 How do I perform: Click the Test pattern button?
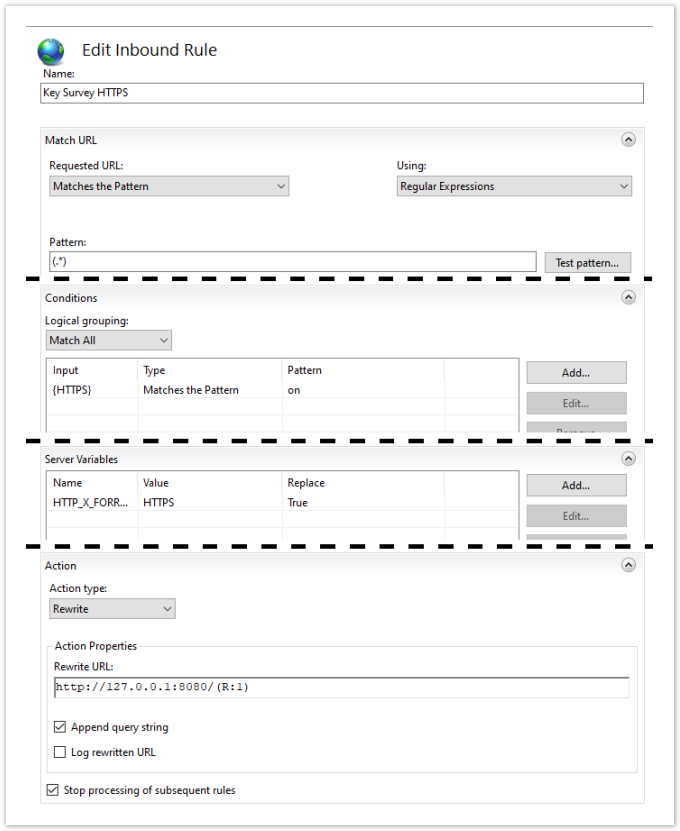(587, 263)
